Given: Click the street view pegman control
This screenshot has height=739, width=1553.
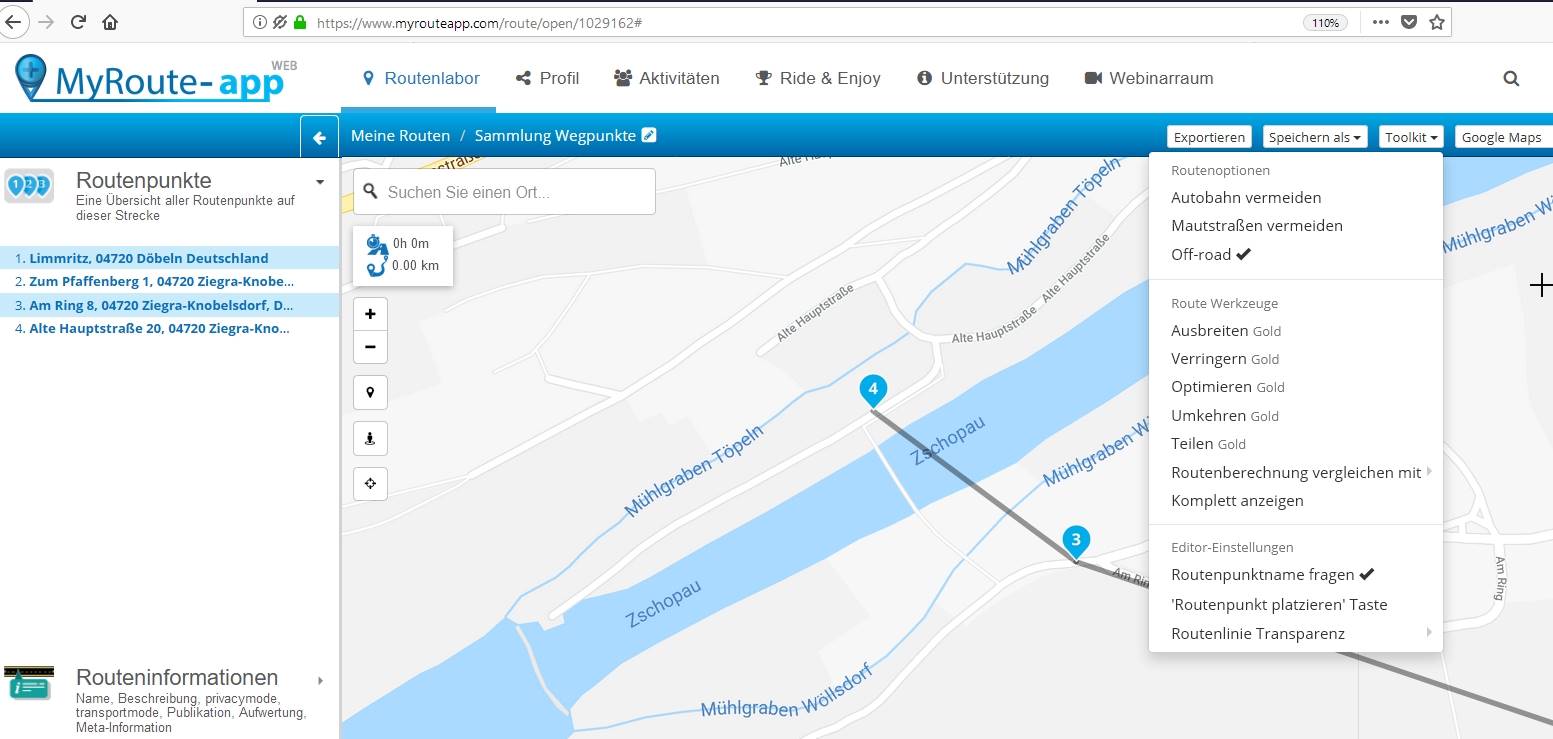Looking at the screenshot, I should tap(370, 438).
